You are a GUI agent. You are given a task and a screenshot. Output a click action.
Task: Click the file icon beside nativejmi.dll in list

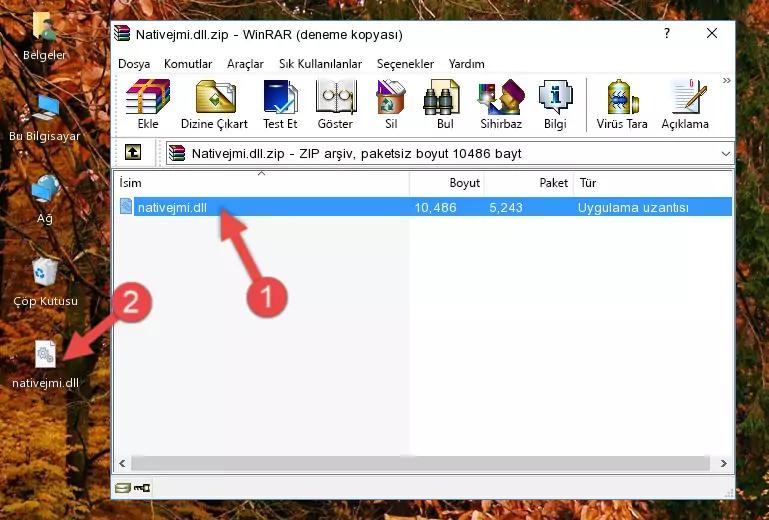click(x=126, y=207)
